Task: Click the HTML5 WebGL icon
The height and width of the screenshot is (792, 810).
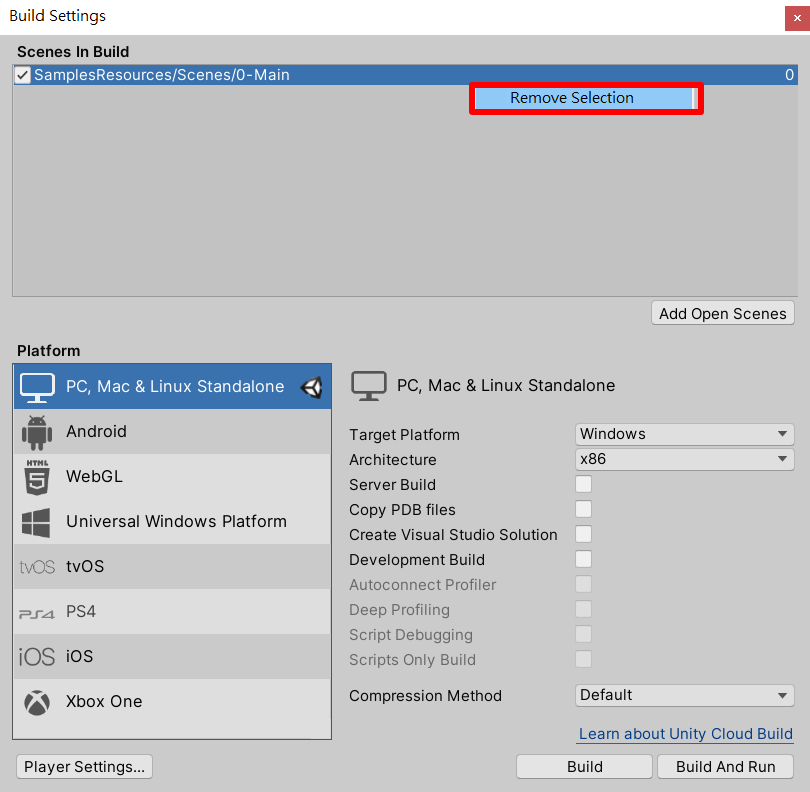Action: coord(37,477)
